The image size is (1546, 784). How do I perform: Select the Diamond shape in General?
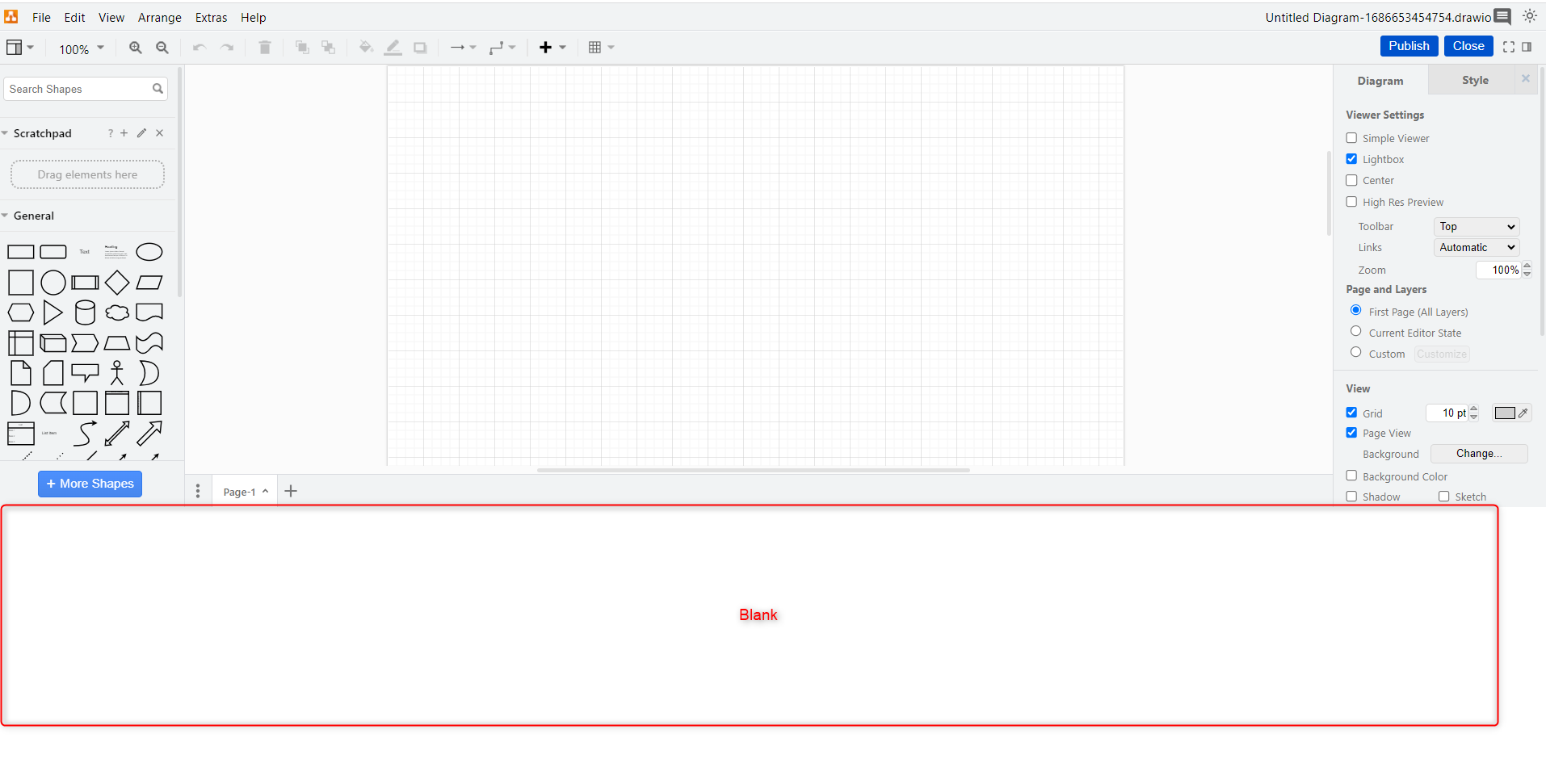point(117,283)
